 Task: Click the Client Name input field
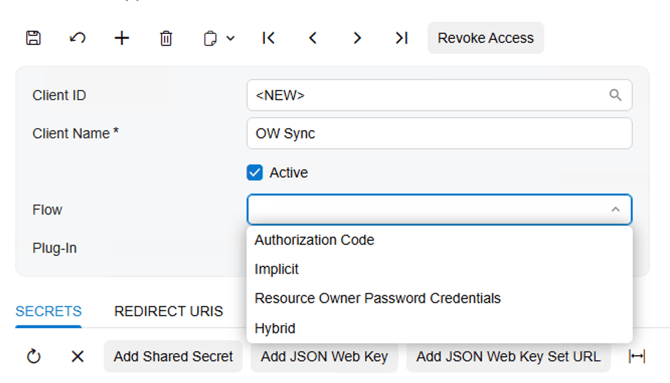tap(439, 134)
